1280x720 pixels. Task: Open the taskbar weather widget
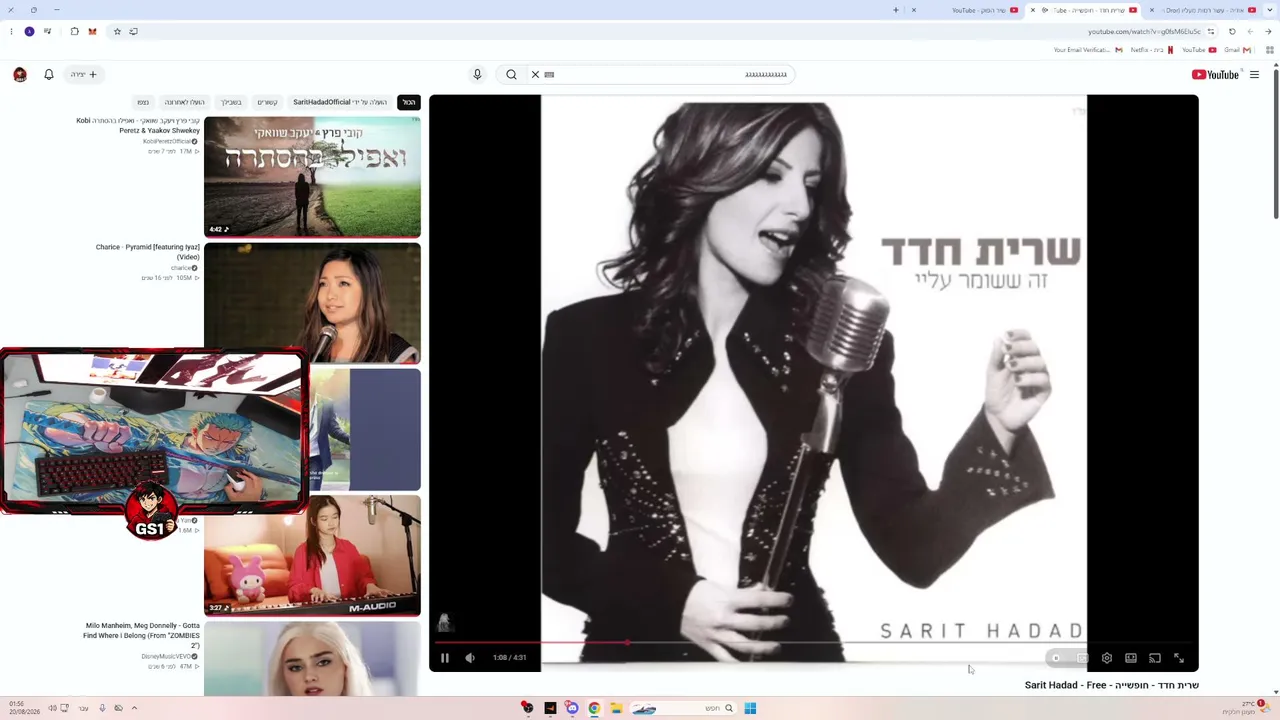coord(1244,708)
